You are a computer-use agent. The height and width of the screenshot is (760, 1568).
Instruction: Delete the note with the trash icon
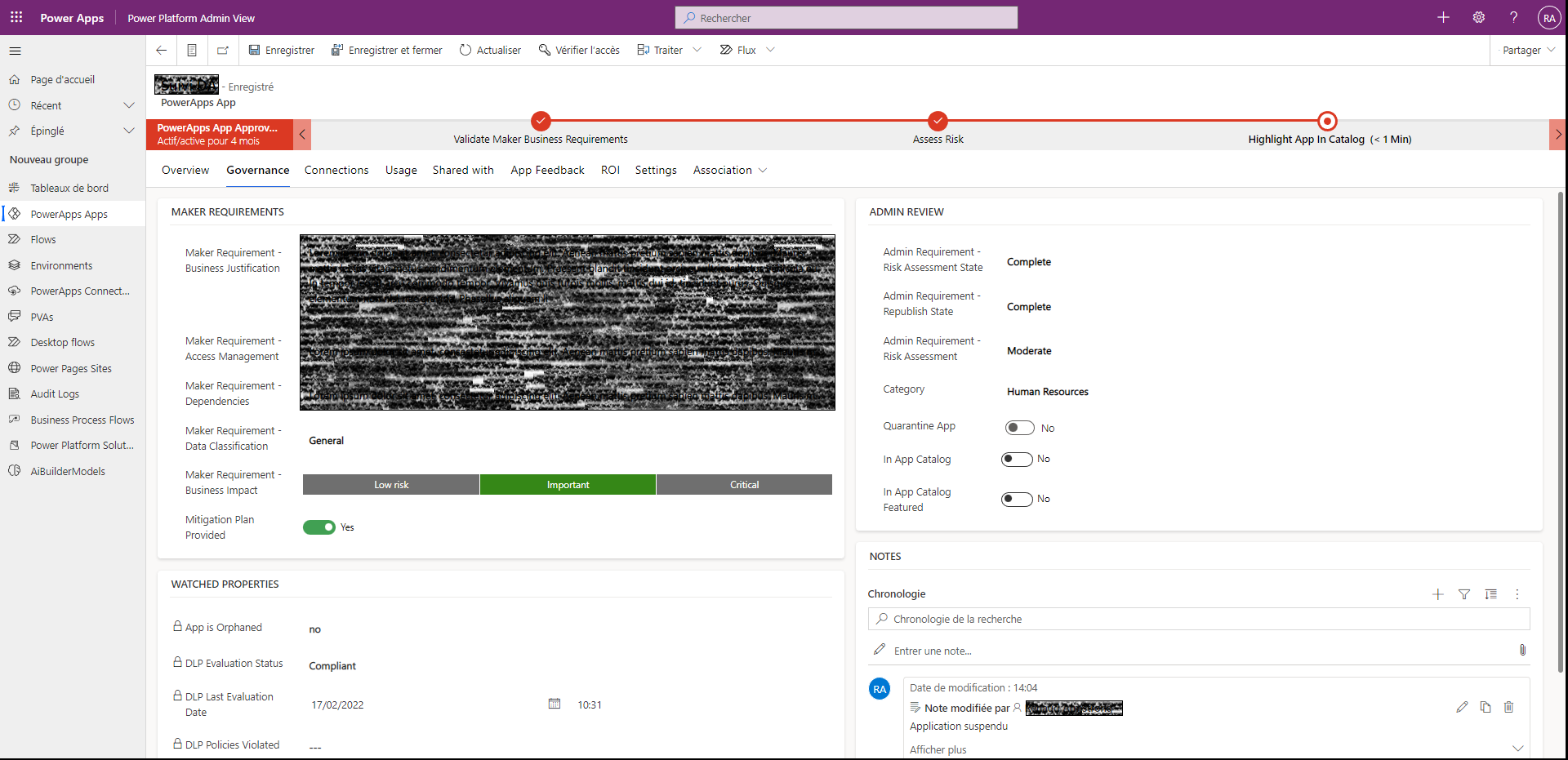tap(1508, 707)
